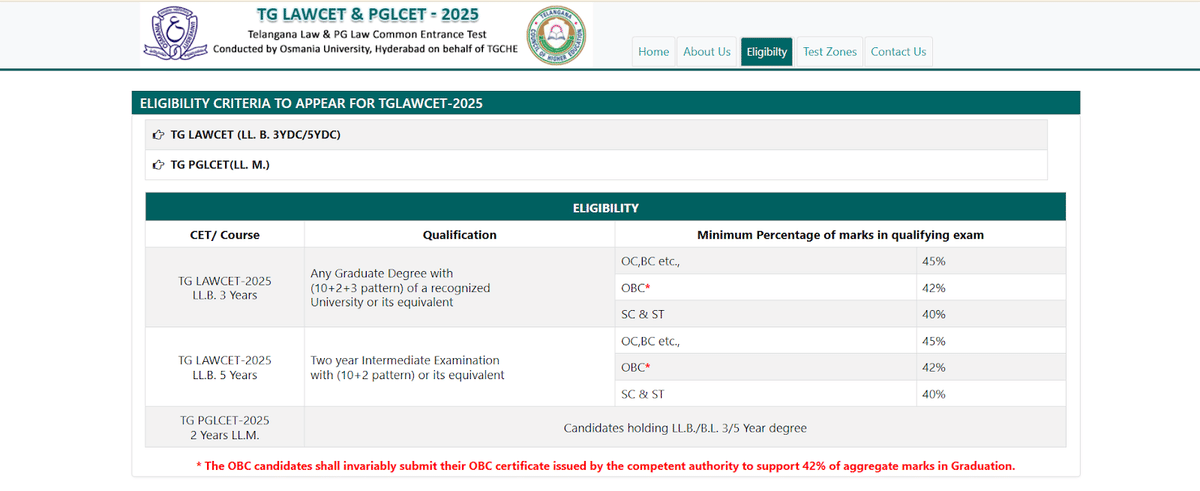
Task: Select the Eligibilty tab
Action: [767, 52]
